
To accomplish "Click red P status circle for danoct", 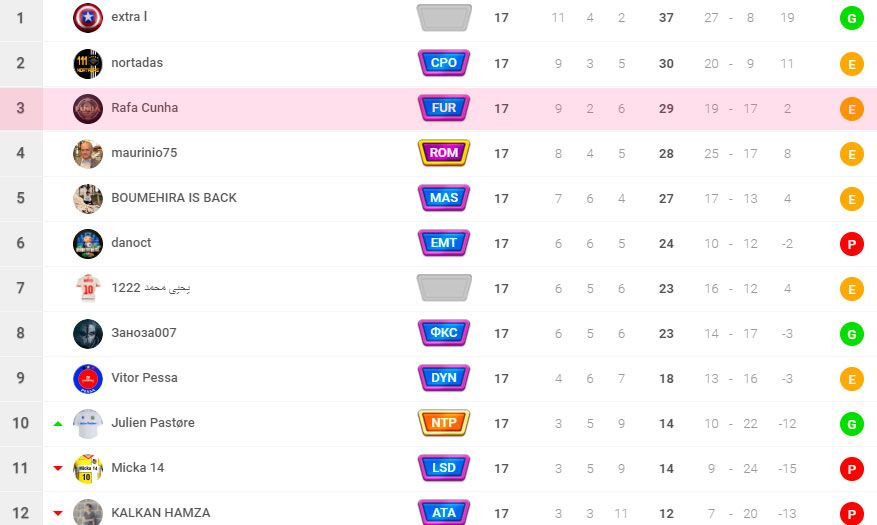I will pos(852,244).
